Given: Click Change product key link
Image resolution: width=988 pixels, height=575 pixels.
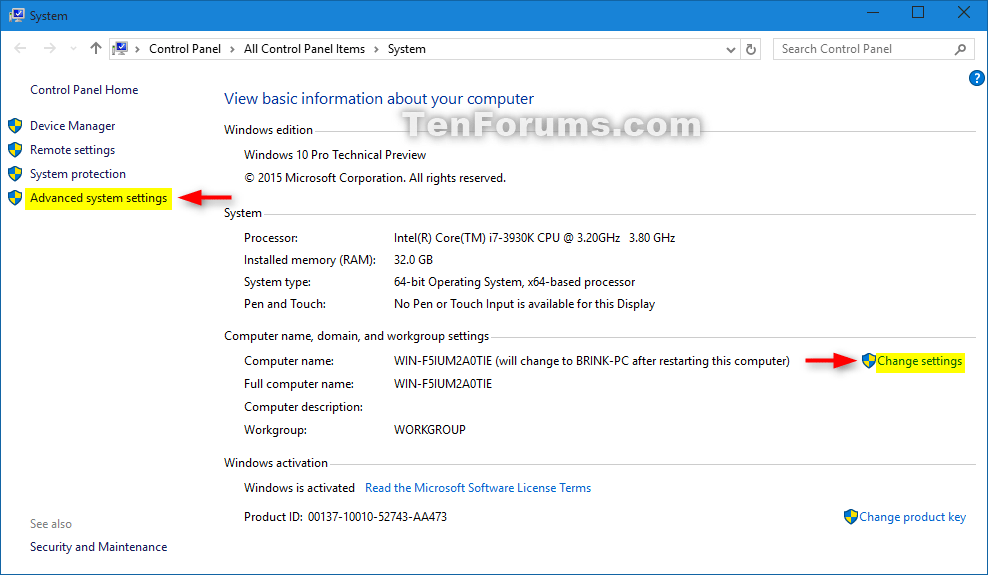Looking at the screenshot, I should [x=912, y=517].
